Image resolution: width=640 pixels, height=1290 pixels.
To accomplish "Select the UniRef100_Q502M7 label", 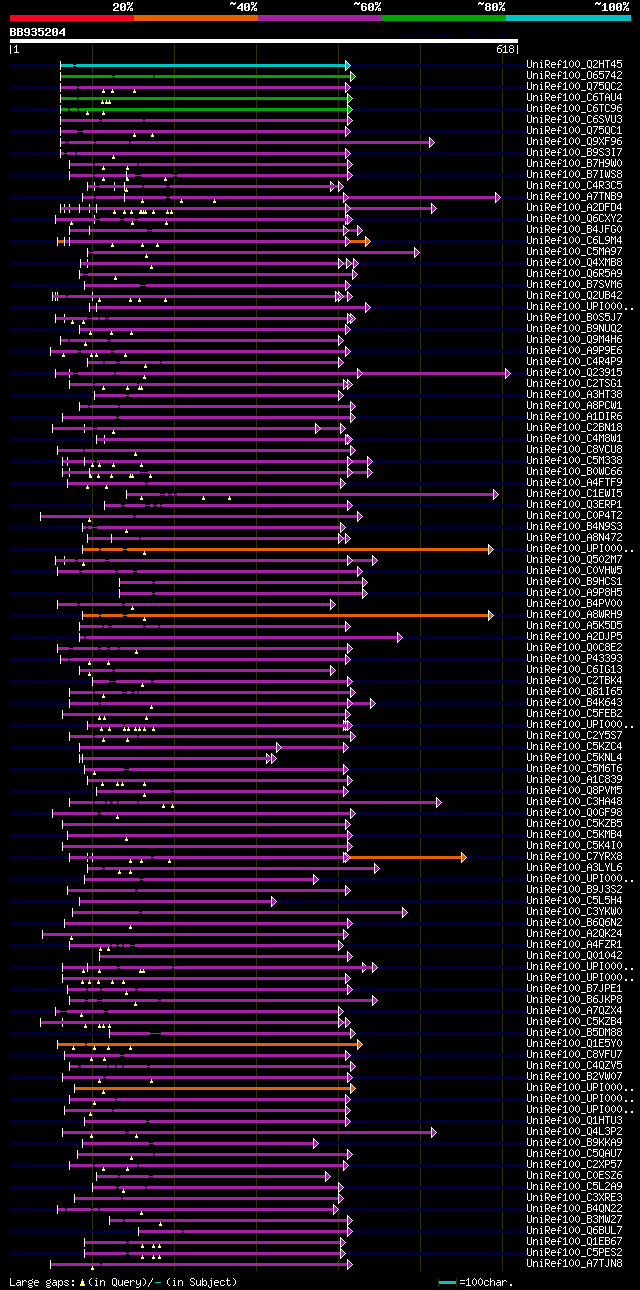I will click(x=574, y=560).
